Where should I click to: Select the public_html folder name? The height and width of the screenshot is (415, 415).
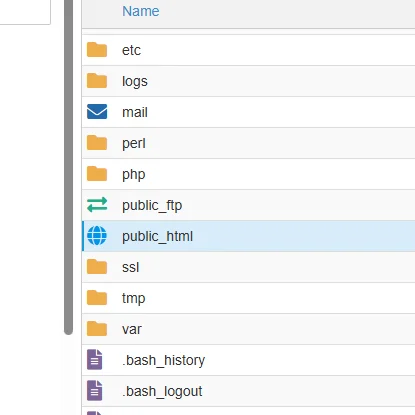157,236
